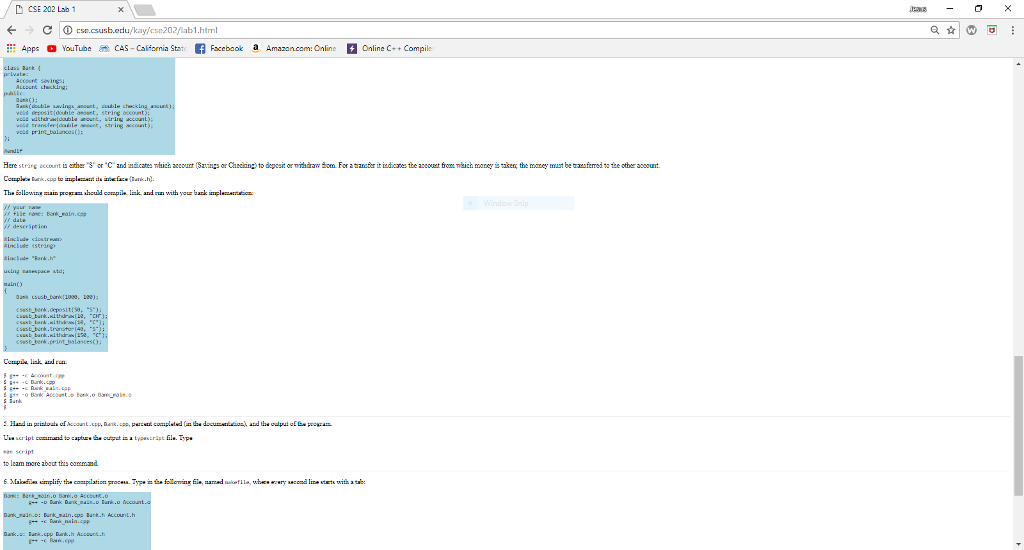Click the Bank_main.cpp code block
The width and height of the screenshot is (1024, 550).
[56, 278]
